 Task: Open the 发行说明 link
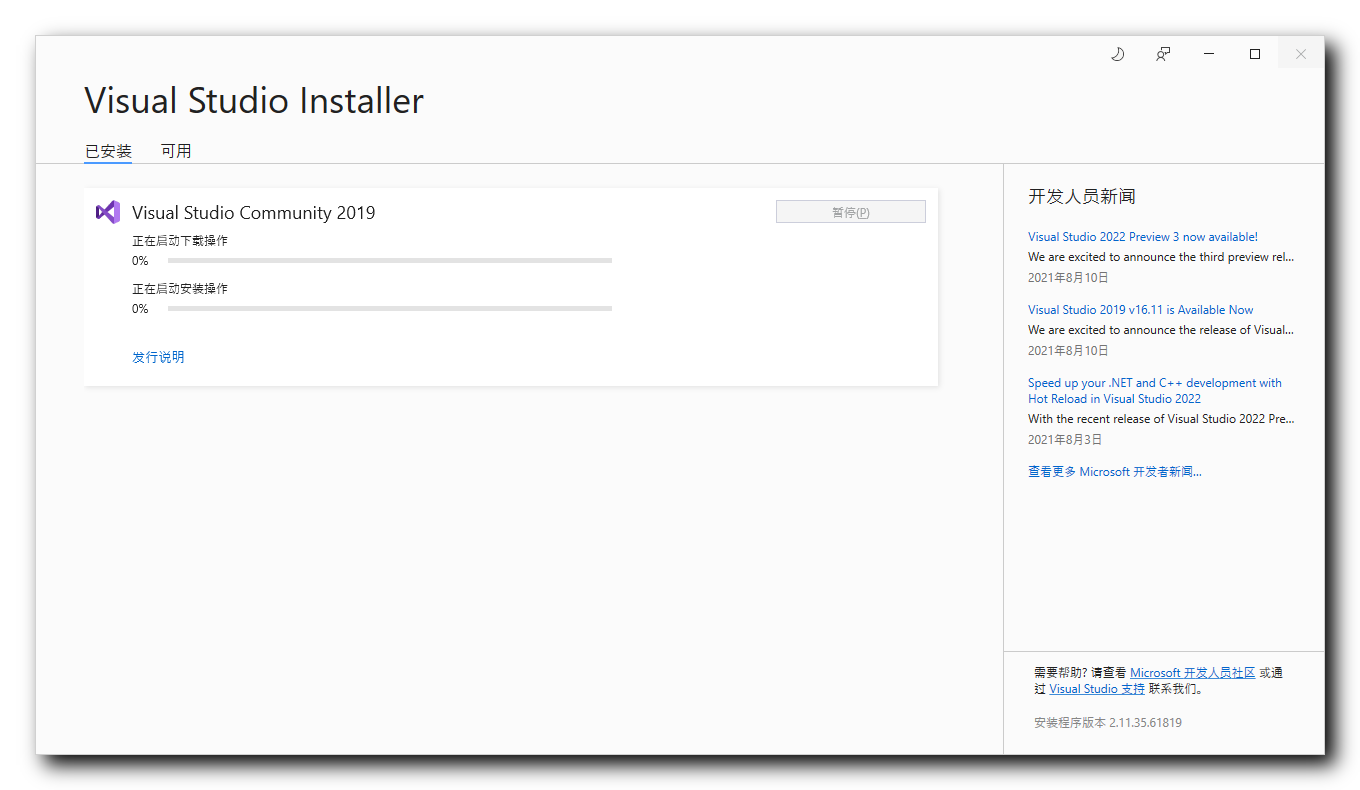pos(158,357)
